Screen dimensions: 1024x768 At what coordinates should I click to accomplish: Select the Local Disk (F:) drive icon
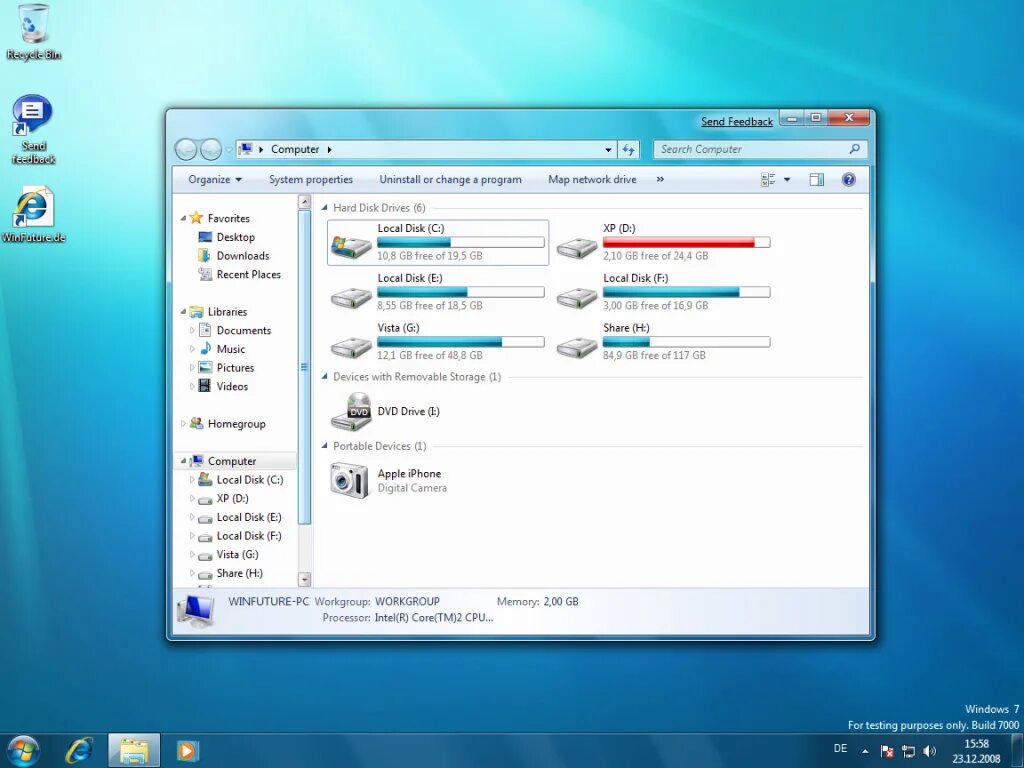pyautogui.click(x=577, y=297)
